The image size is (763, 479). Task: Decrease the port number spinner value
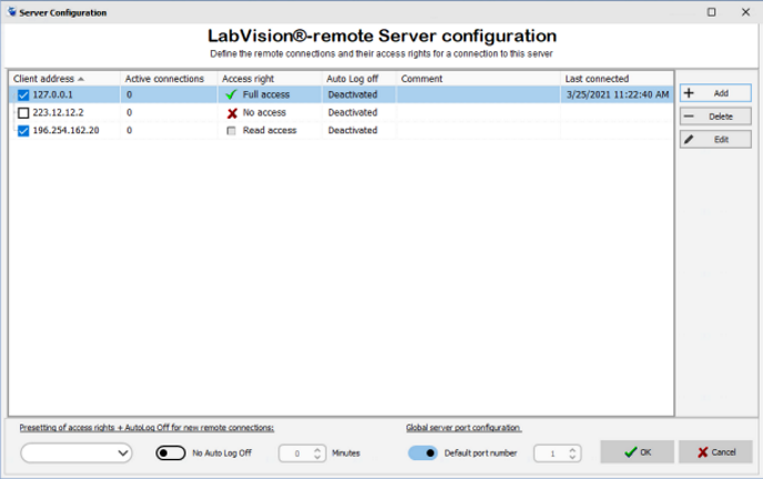point(572,457)
